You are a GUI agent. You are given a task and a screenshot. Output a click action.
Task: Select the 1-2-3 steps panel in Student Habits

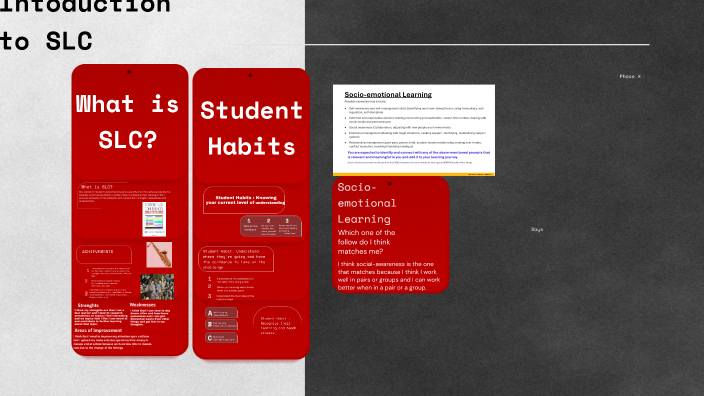(271, 226)
